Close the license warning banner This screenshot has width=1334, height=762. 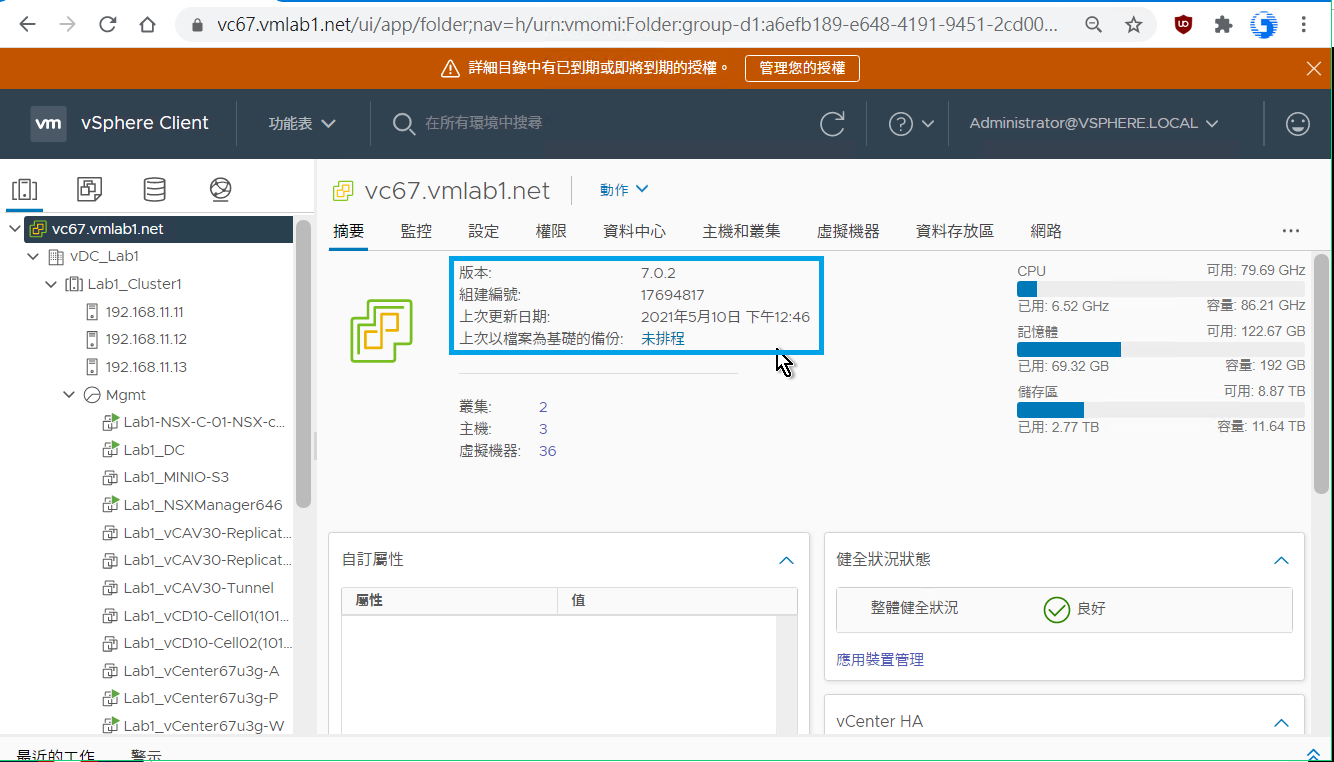coord(1314,68)
